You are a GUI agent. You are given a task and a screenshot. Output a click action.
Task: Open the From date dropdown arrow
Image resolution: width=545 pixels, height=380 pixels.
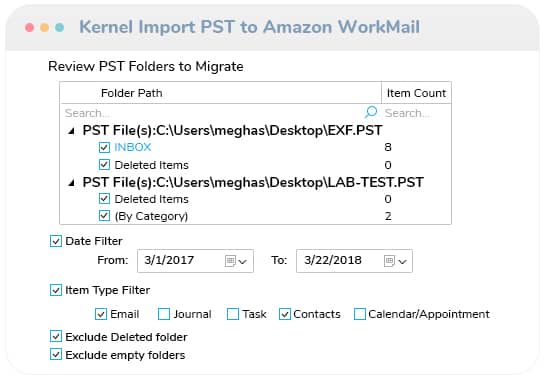tap(243, 261)
